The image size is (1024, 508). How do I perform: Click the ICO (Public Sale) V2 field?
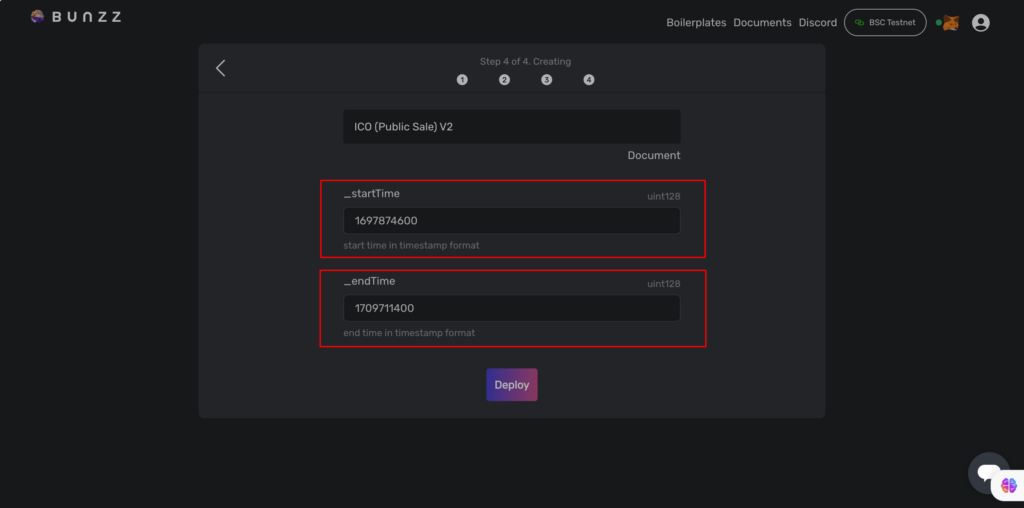512,127
